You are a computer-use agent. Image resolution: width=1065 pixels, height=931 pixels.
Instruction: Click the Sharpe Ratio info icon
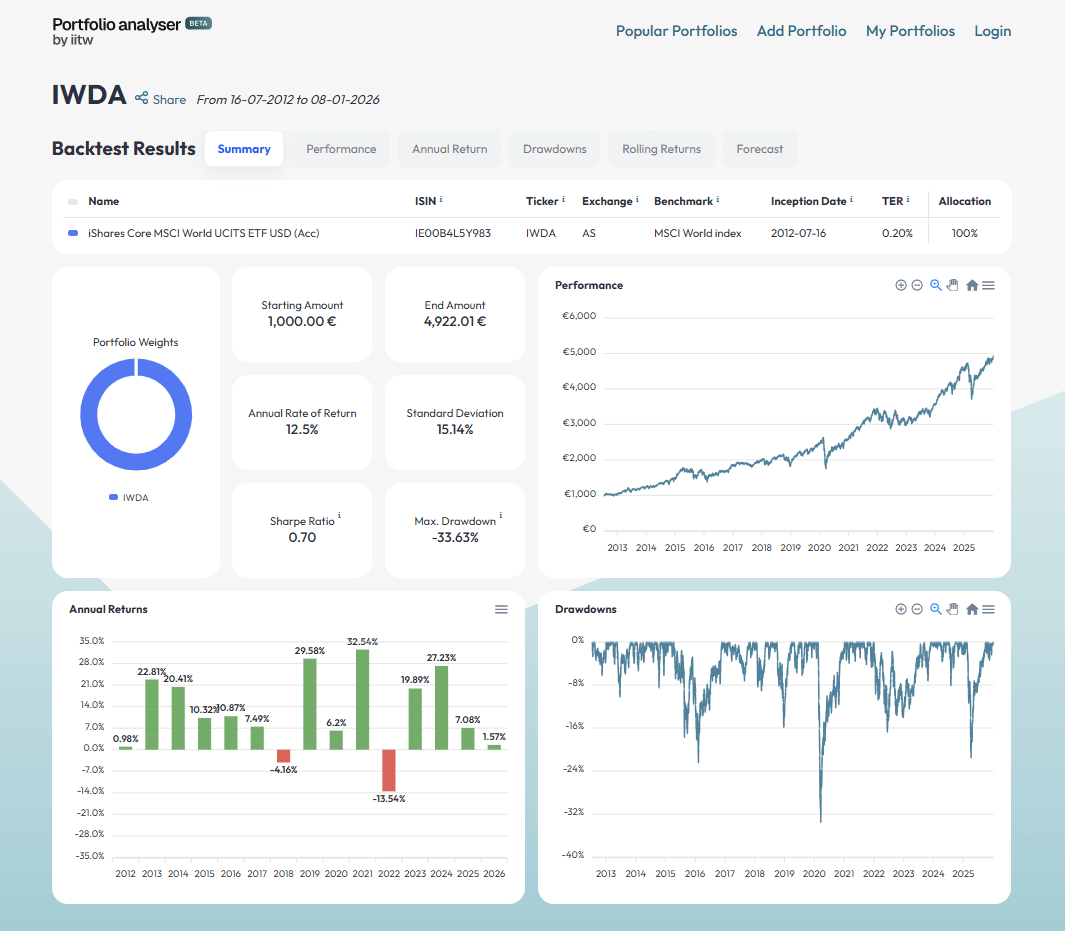pyautogui.click(x=339, y=517)
